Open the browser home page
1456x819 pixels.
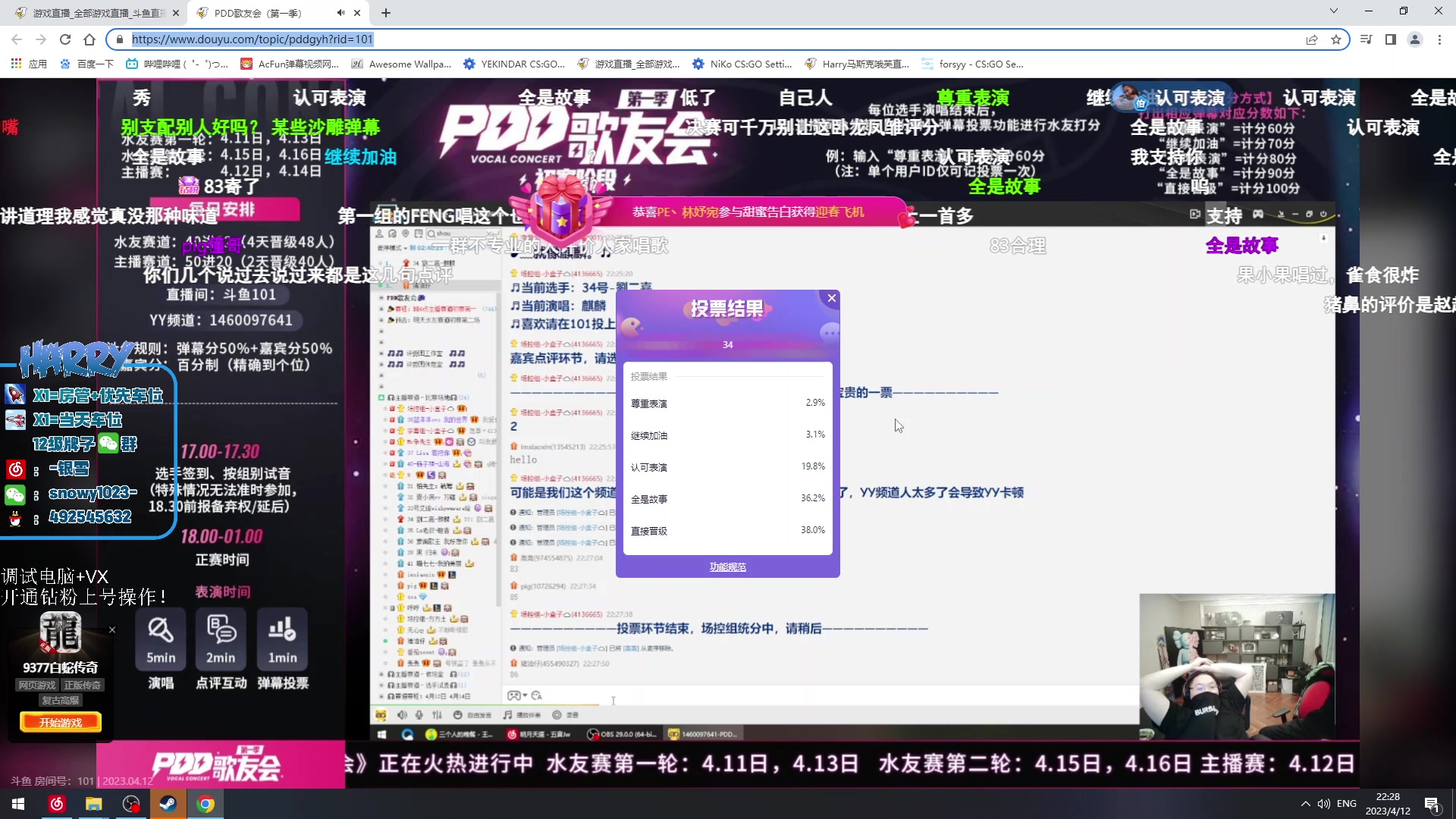point(89,39)
